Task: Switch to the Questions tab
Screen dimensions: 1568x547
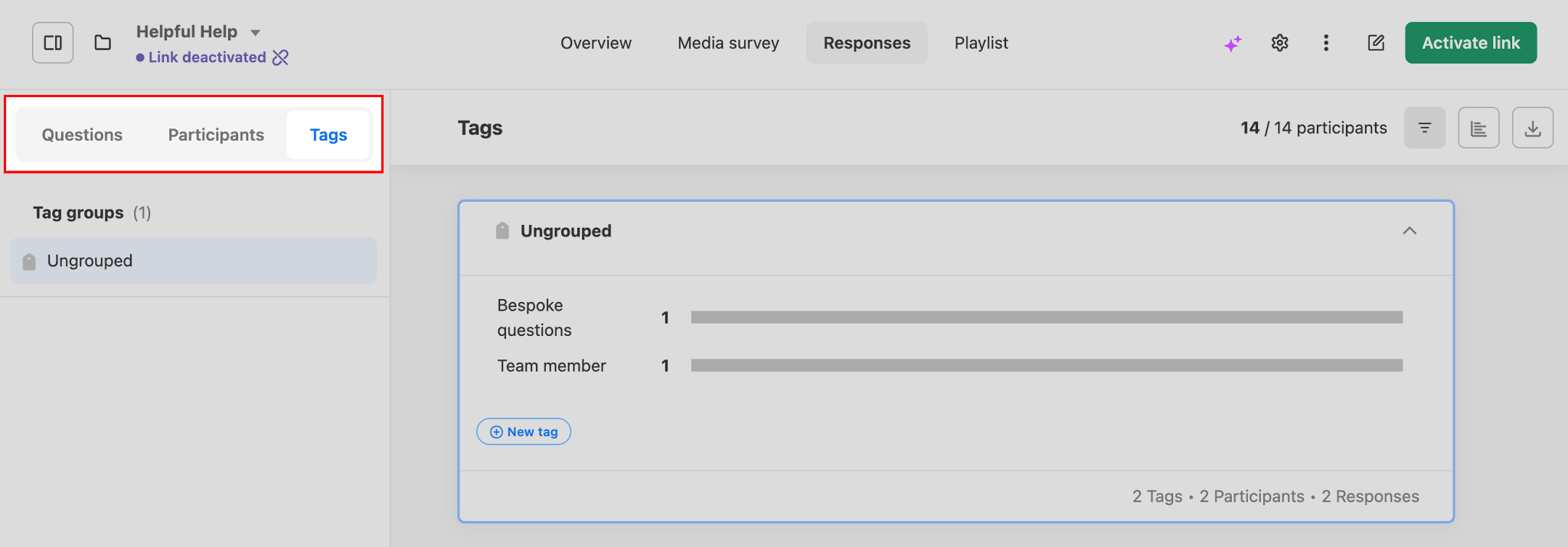Action: coord(82,135)
